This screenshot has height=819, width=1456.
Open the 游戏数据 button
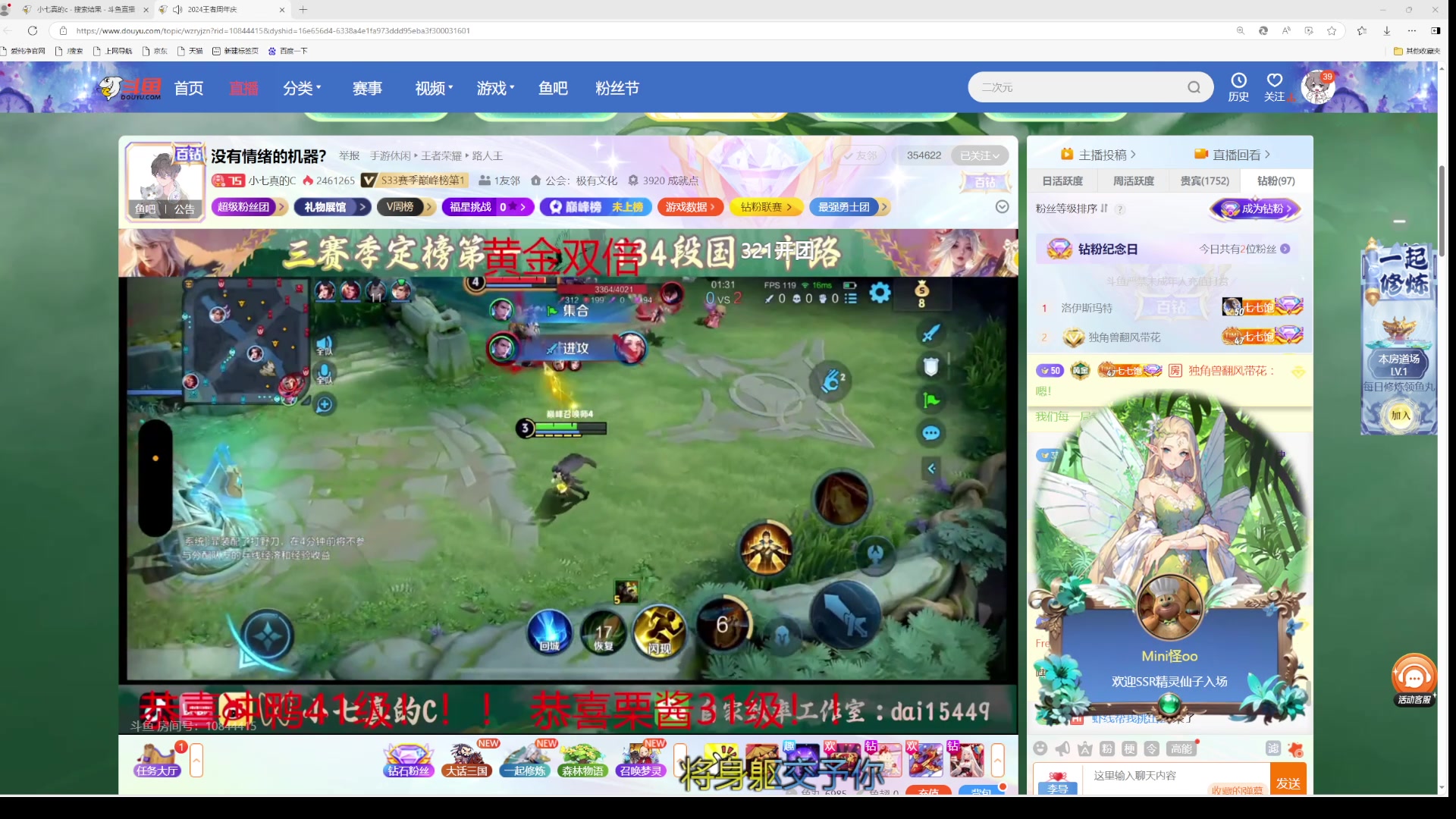691,207
